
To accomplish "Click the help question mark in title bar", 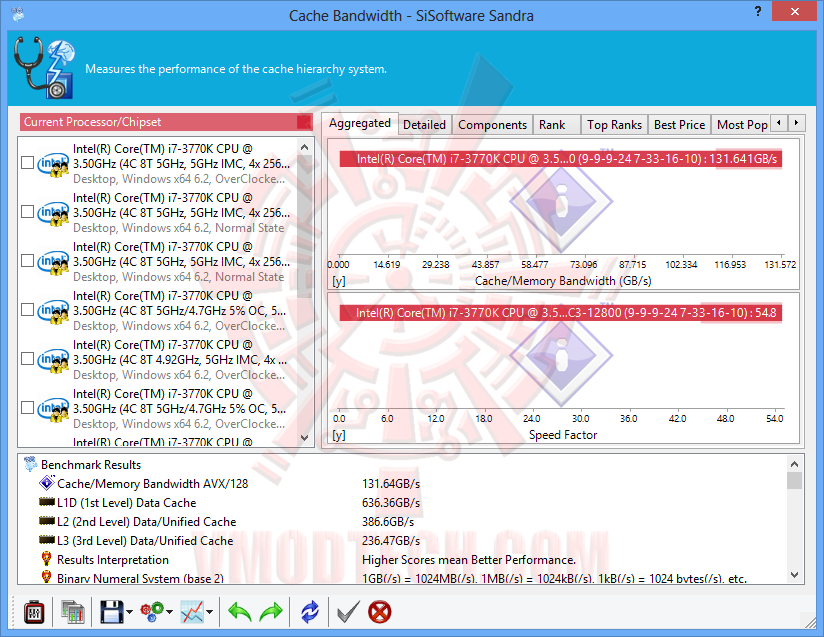I will point(758,11).
